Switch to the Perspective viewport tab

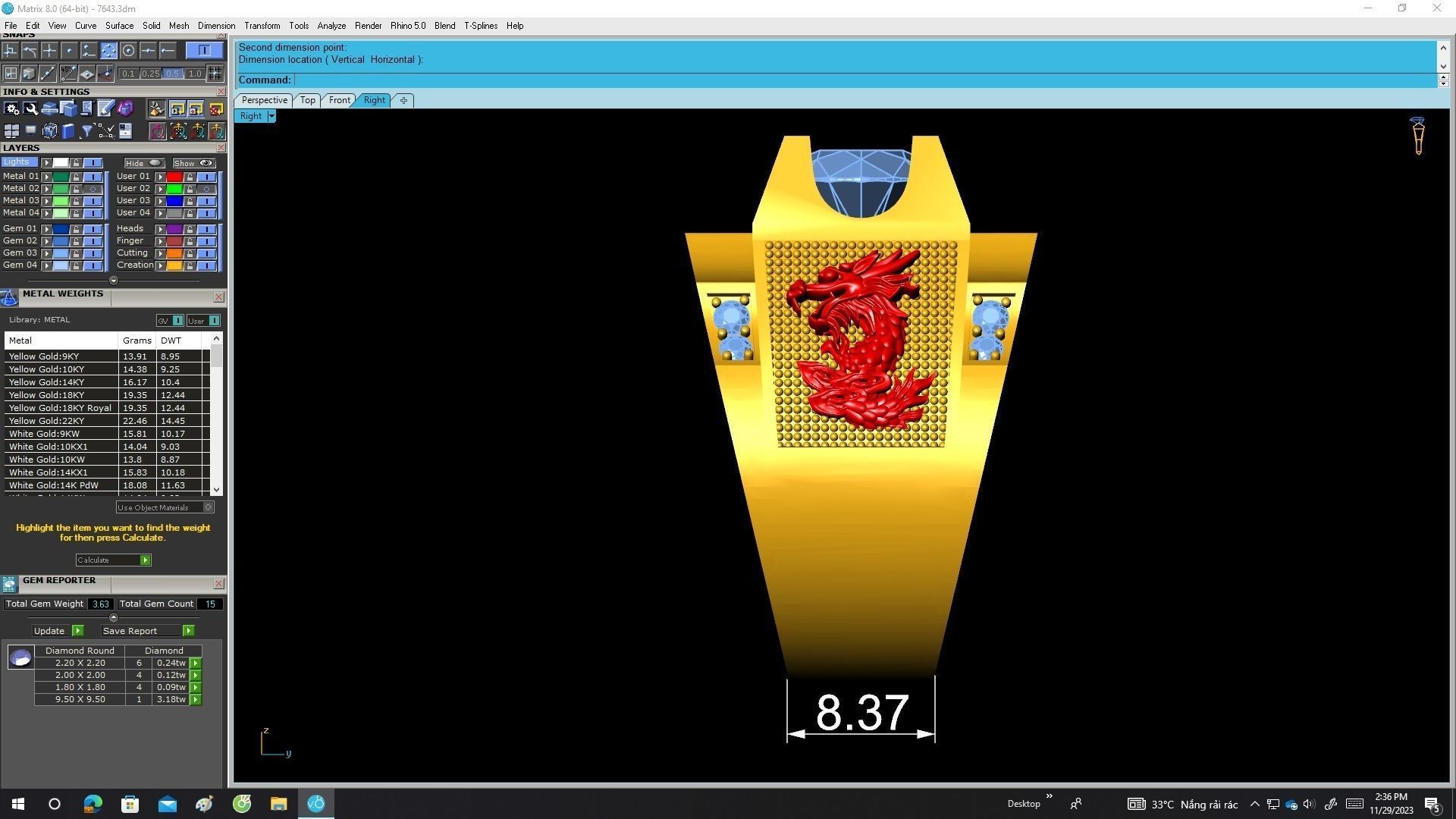(264, 100)
